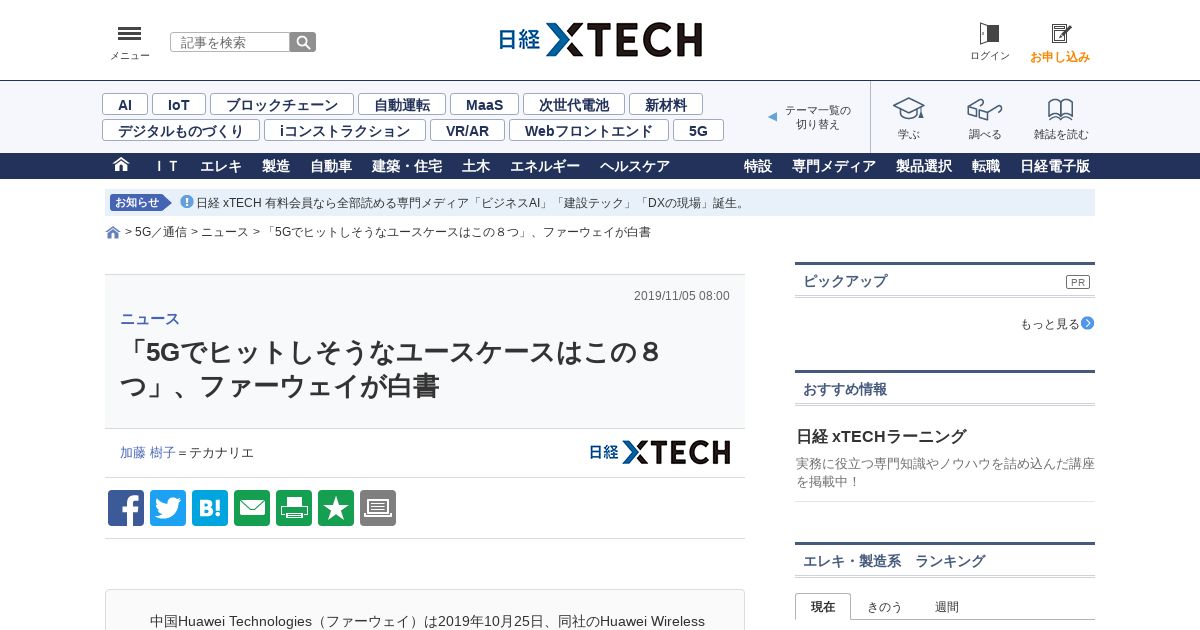Open the login door icon

point(989,34)
